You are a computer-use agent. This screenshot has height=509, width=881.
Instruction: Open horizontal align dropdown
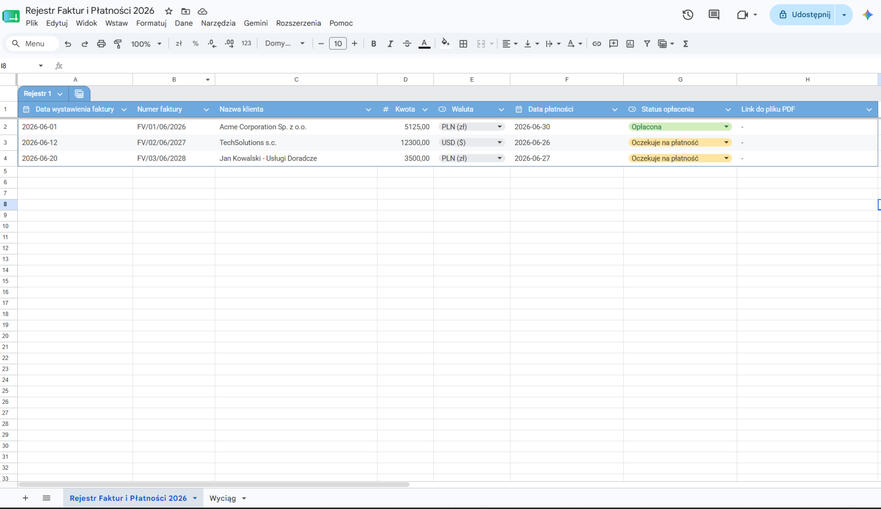coord(510,44)
